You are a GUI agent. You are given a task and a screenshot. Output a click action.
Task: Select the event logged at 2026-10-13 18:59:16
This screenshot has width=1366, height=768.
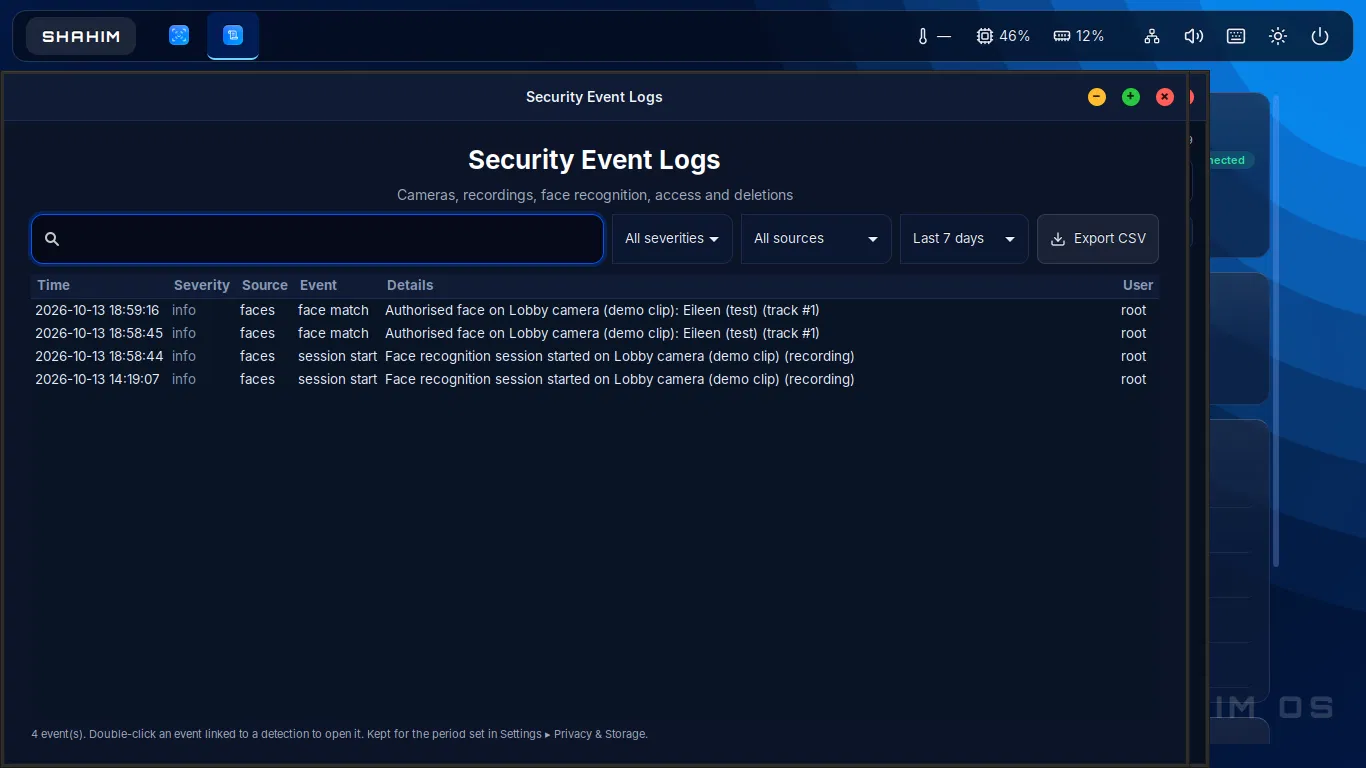[x=595, y=310]
